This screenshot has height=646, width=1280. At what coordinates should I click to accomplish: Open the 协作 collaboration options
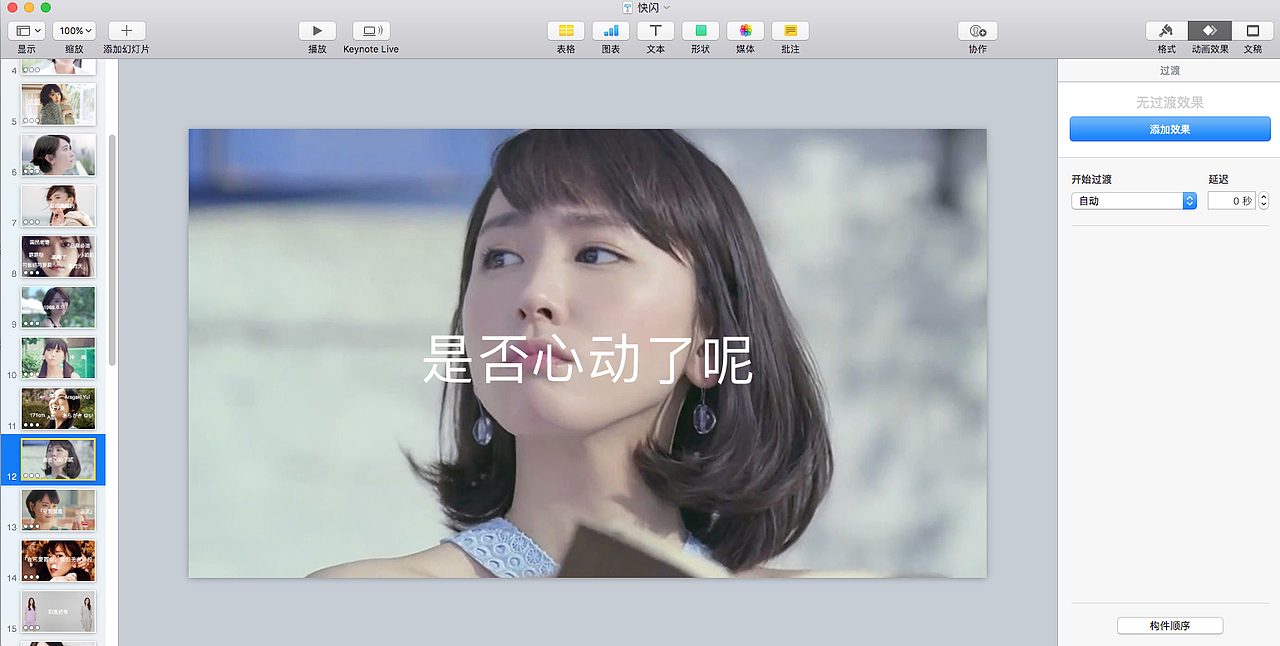(x=977, y=32)
